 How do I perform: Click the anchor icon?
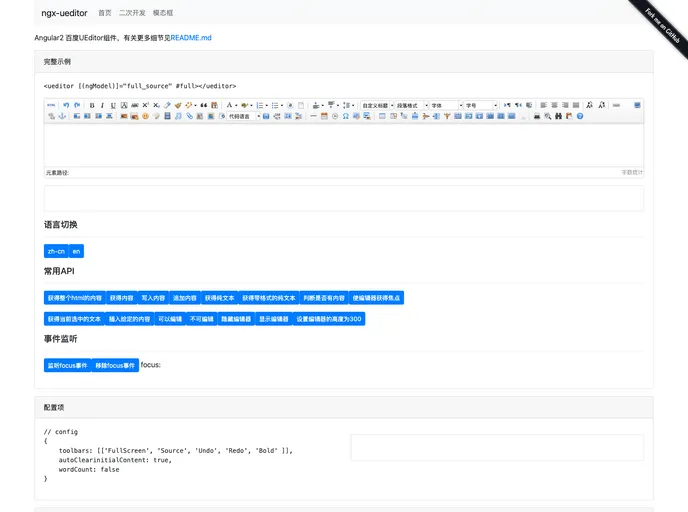(x=62, y=116)
